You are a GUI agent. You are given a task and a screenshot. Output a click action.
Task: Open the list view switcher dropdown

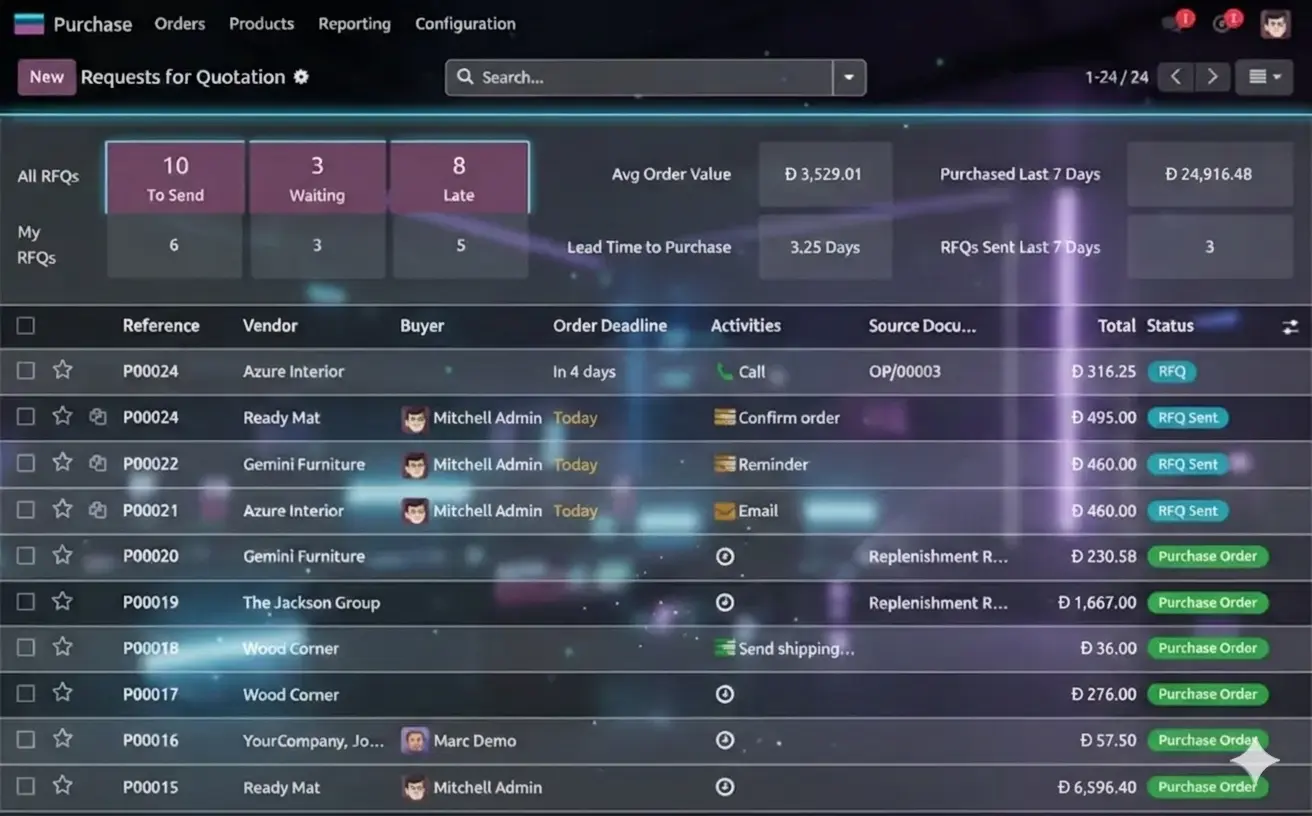1264,77
